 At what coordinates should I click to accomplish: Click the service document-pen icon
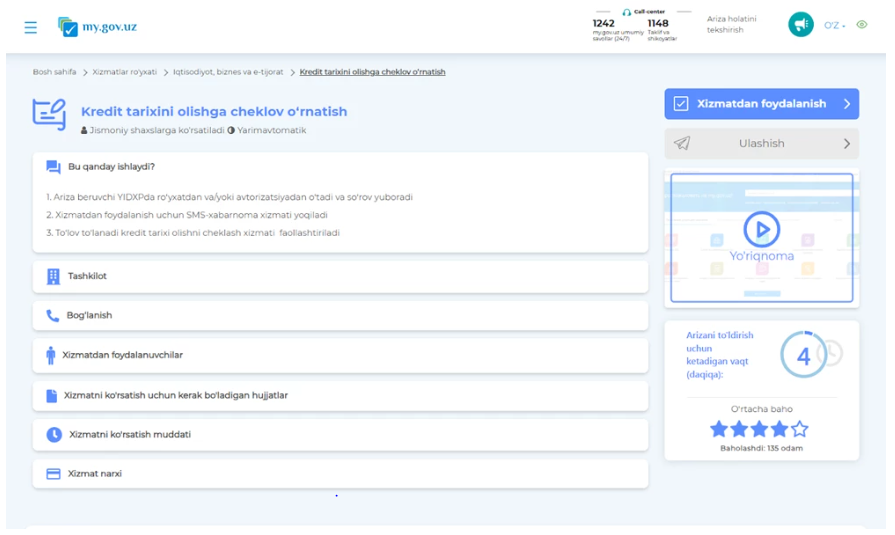(49, 114)
